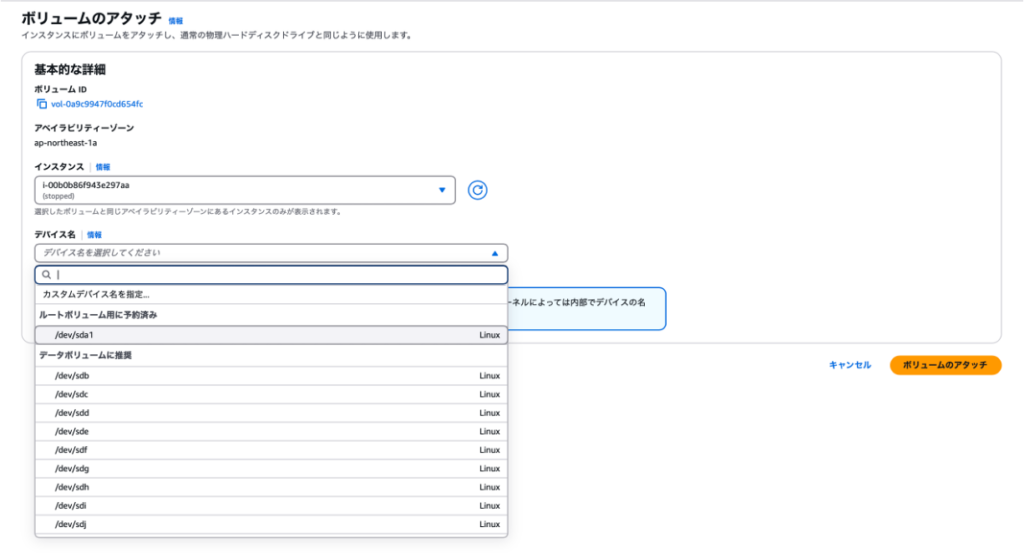Click the キャンセル button
This screenshot has width=1024, height=553.
pyautogui.click(x=850, y=365)
